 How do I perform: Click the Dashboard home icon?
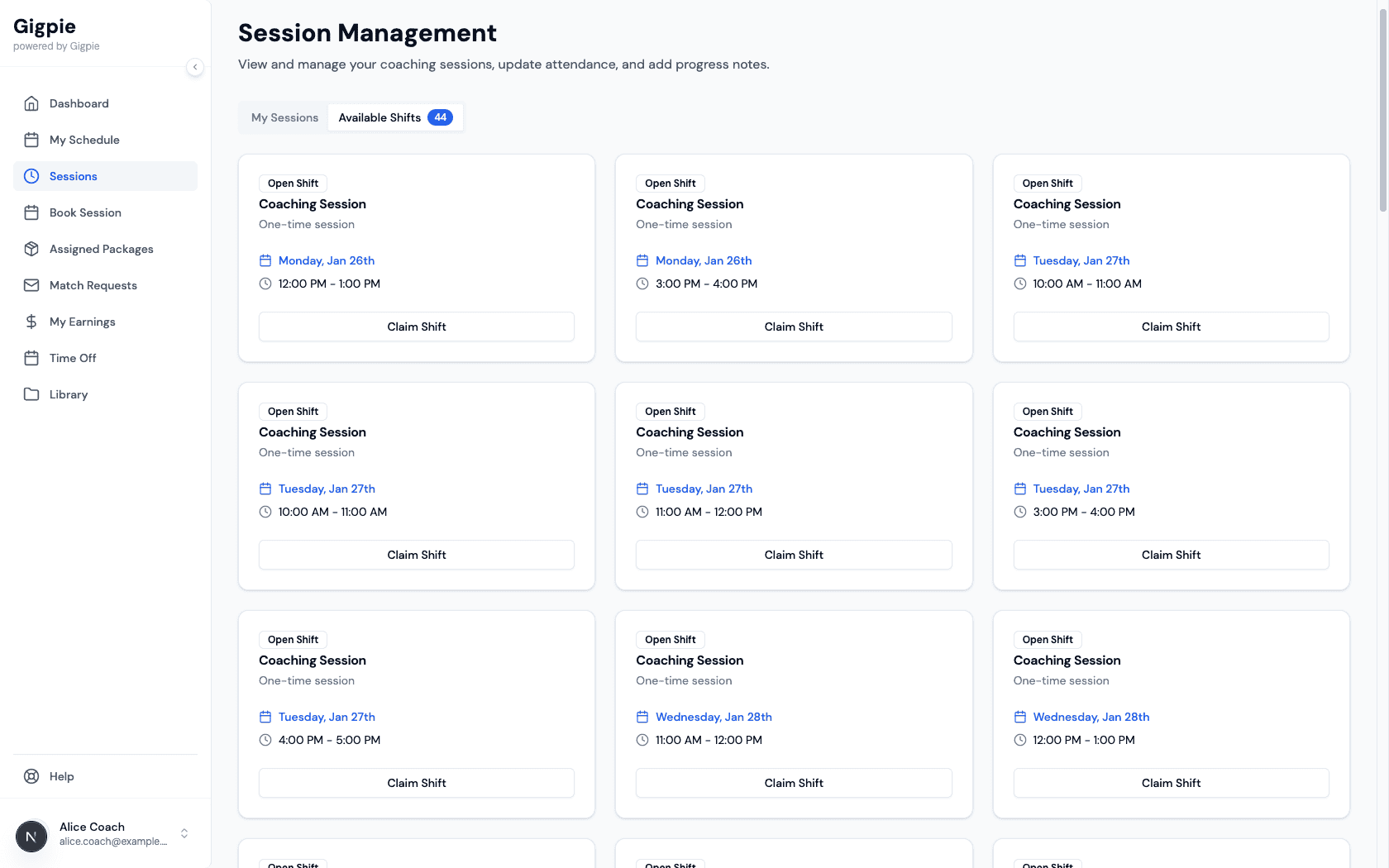tap(31, 103)
